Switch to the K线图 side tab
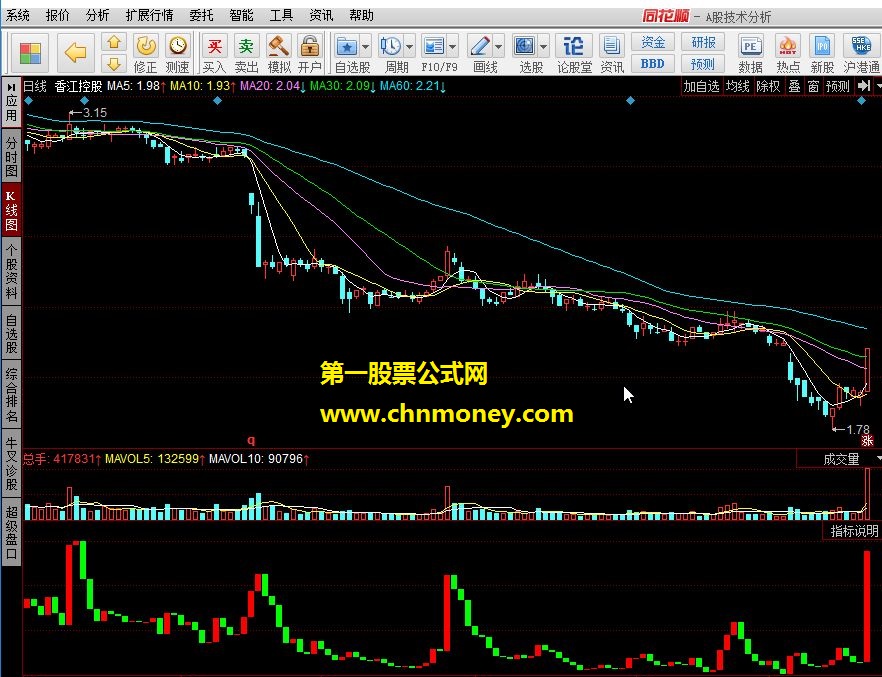 (11, 211)
